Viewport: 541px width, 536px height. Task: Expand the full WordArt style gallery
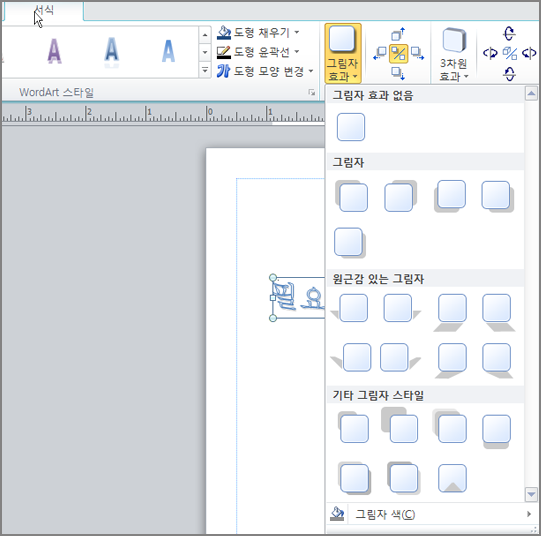coord(205,70)
